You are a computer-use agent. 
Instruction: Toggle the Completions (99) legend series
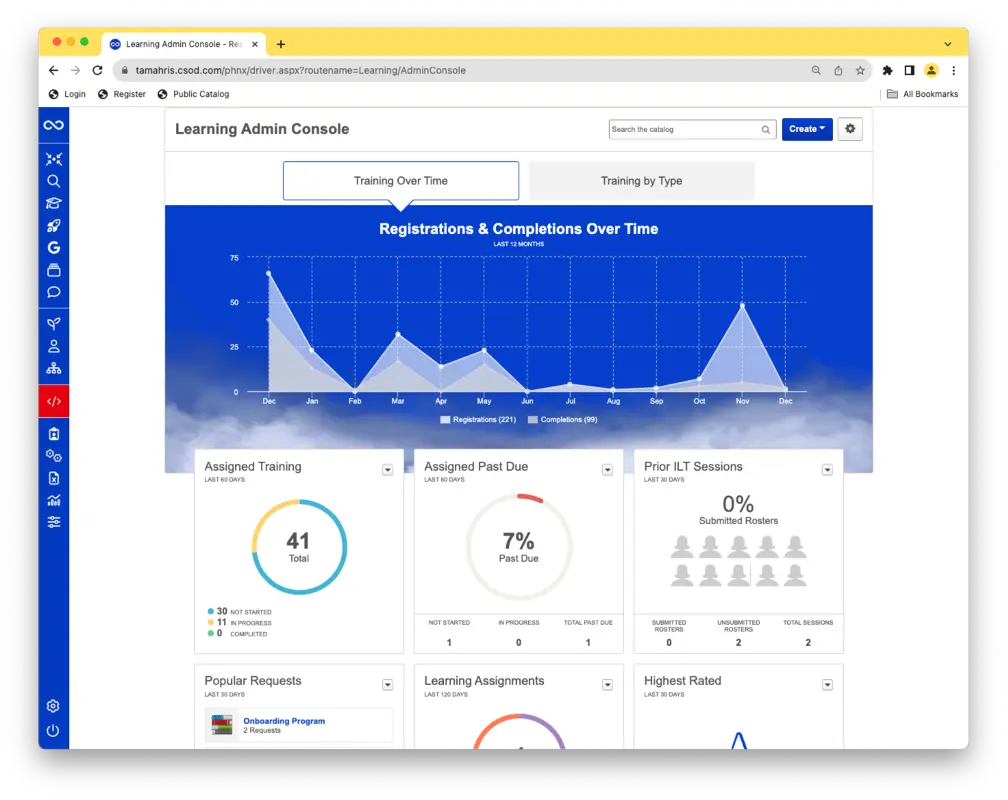(x=562, y=420)
